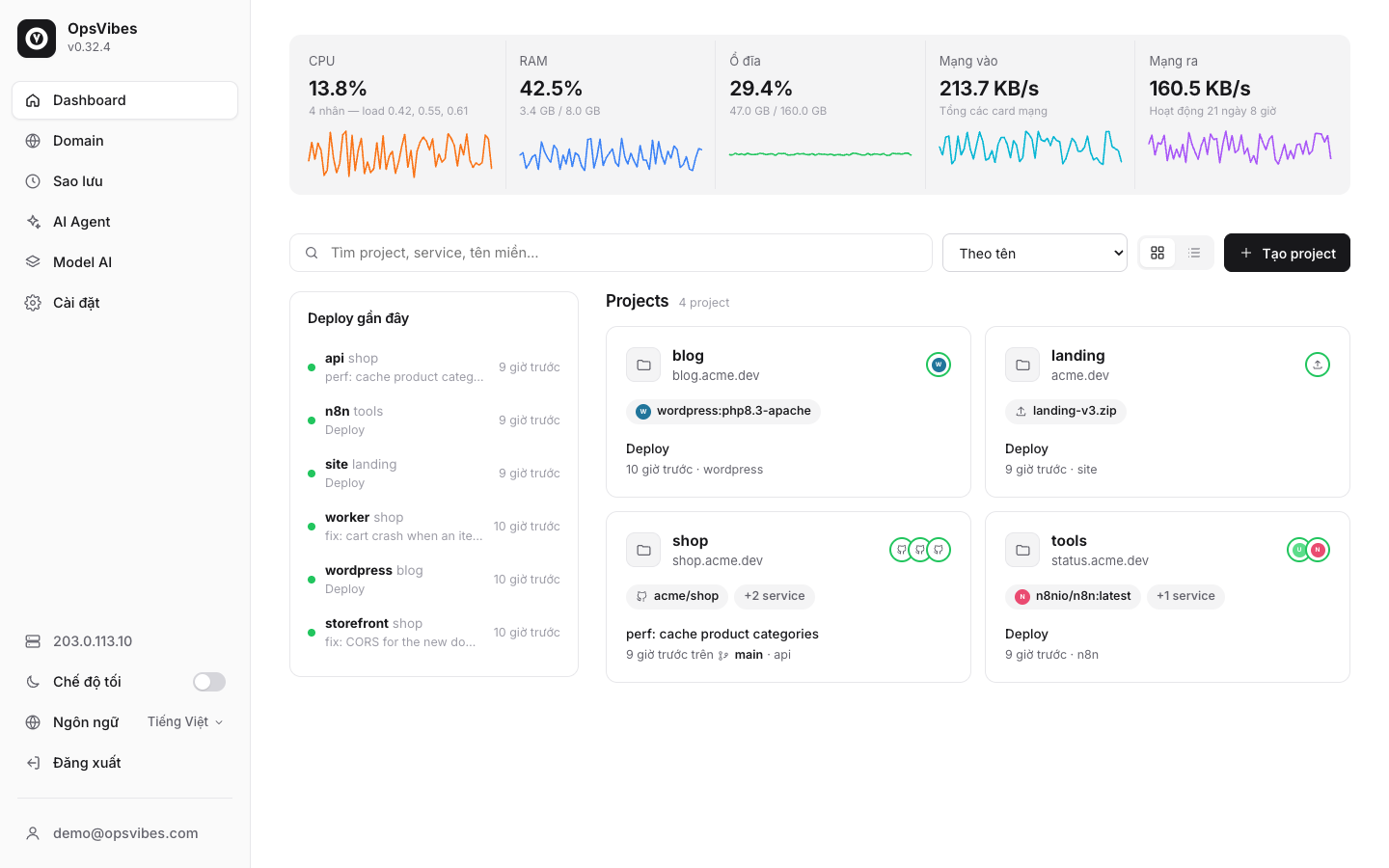Click the demo@opsvibes.com account
This screenshot has width=1389, height=868.
coord(125,833)
